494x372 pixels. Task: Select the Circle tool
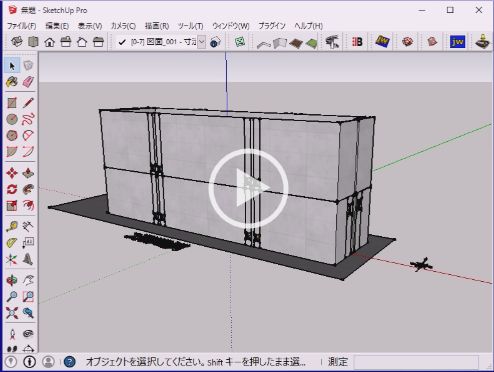coord(12,119)
